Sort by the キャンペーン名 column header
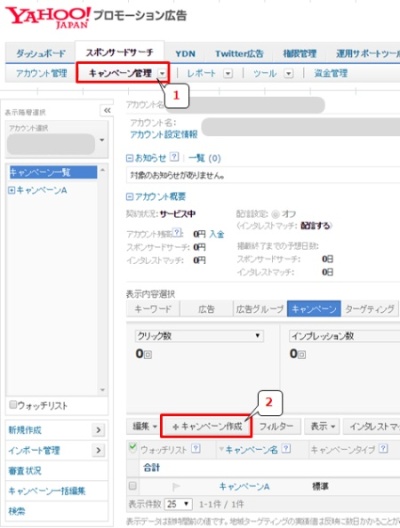The image size is (400, 528). (x=251, y=449)
